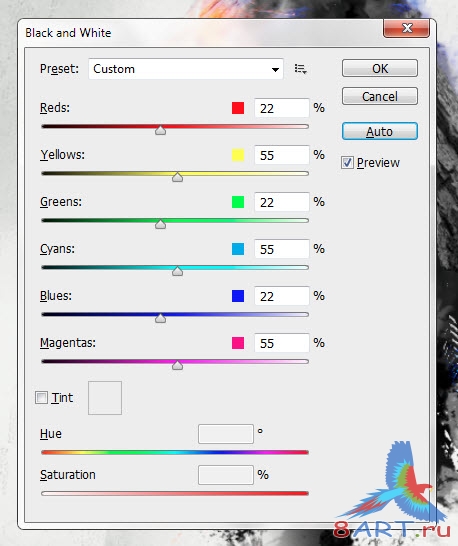Image resolution: width=458 pixels, height=546 pixels.
Task: Confirm with the OK button
Action: pyautogui.click(x=380, y=68)
